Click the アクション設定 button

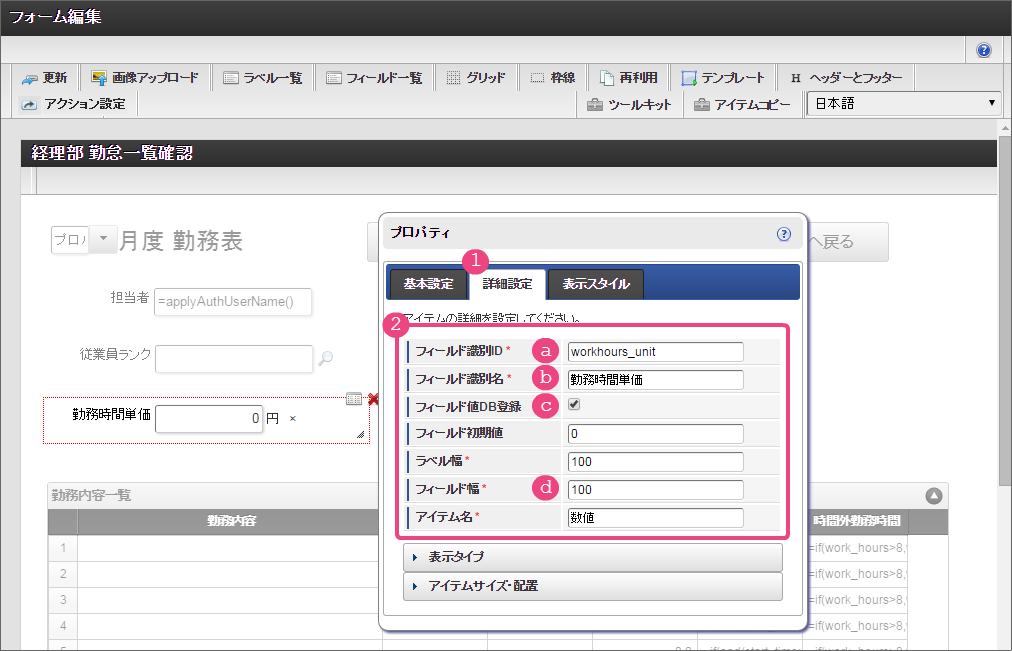click(x=72, y=104)
